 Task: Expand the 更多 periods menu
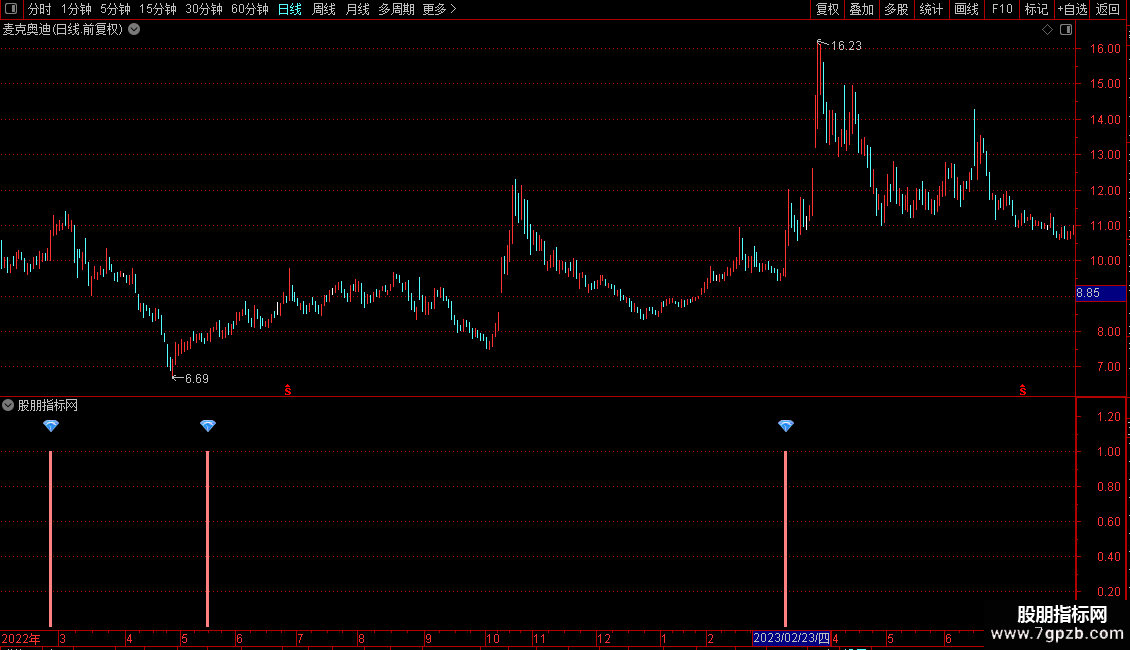point(440,9)
